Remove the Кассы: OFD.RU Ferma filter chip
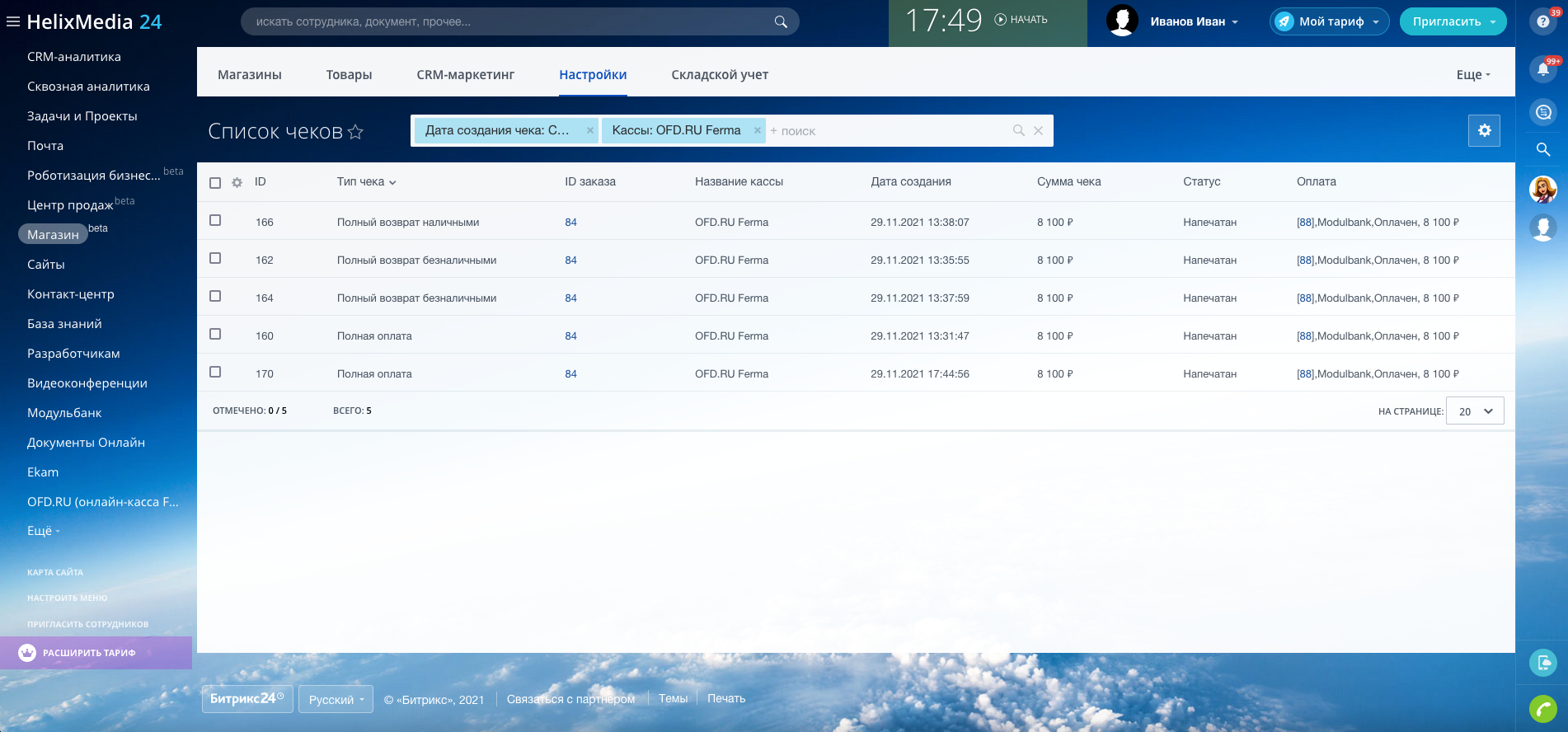Image resolution: width=1568 pixels, height=732 pixels. click(757, 130)
